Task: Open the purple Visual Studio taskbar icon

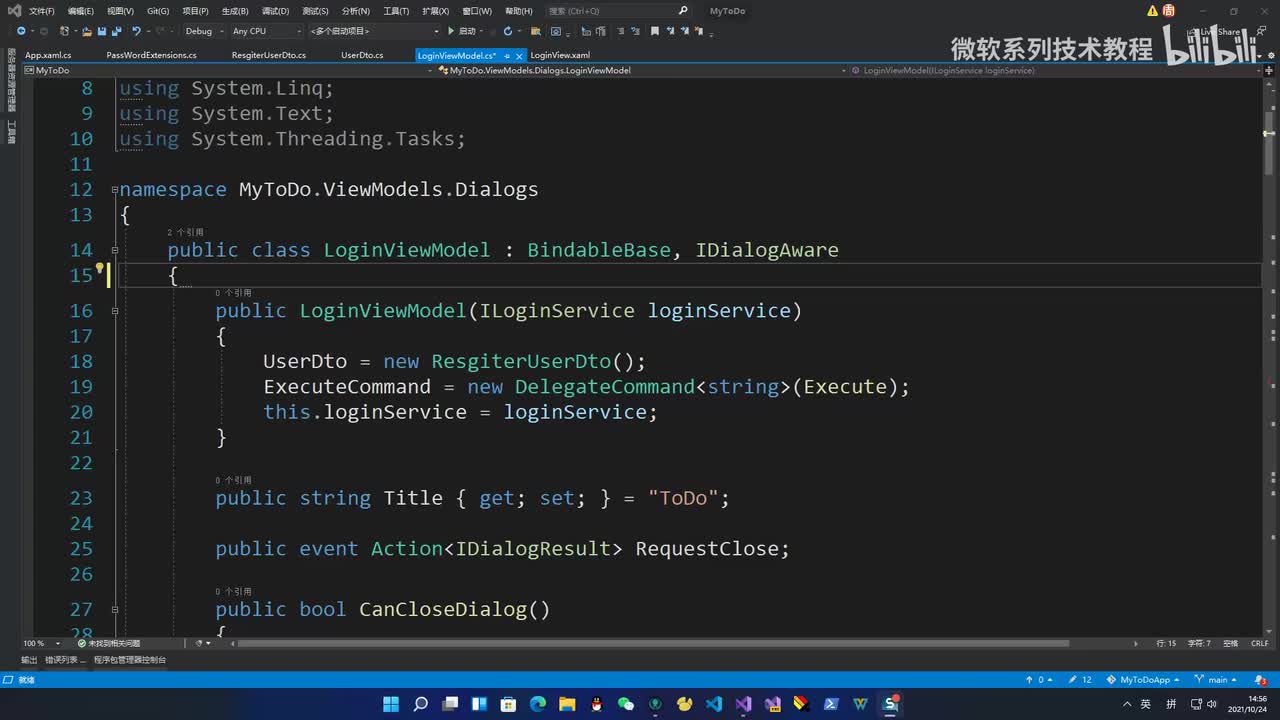Action: pos(743,704)
